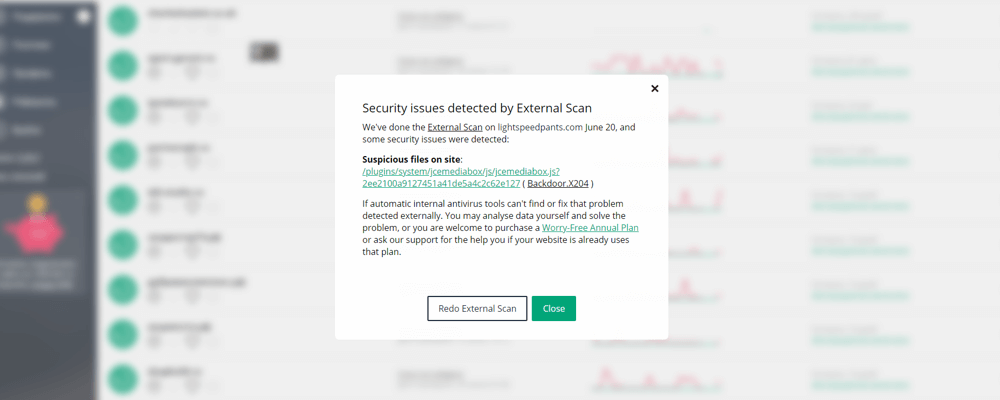Click the promo text below the piggy bank
Viewport: 1000px width, 400px height.
tap(38, 274)
